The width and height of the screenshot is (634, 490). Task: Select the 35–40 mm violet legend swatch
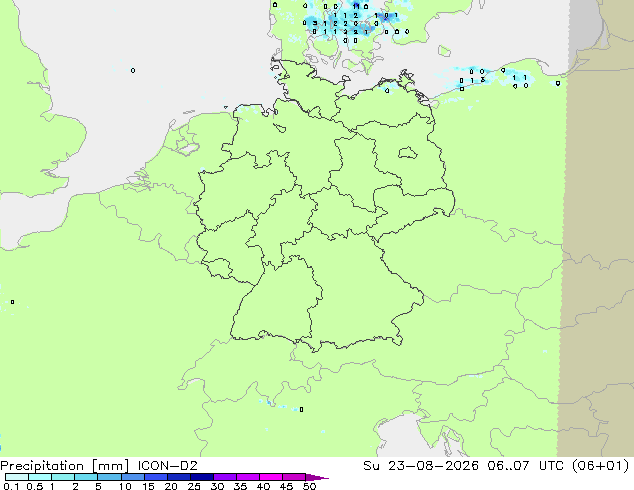click(248, 477)
